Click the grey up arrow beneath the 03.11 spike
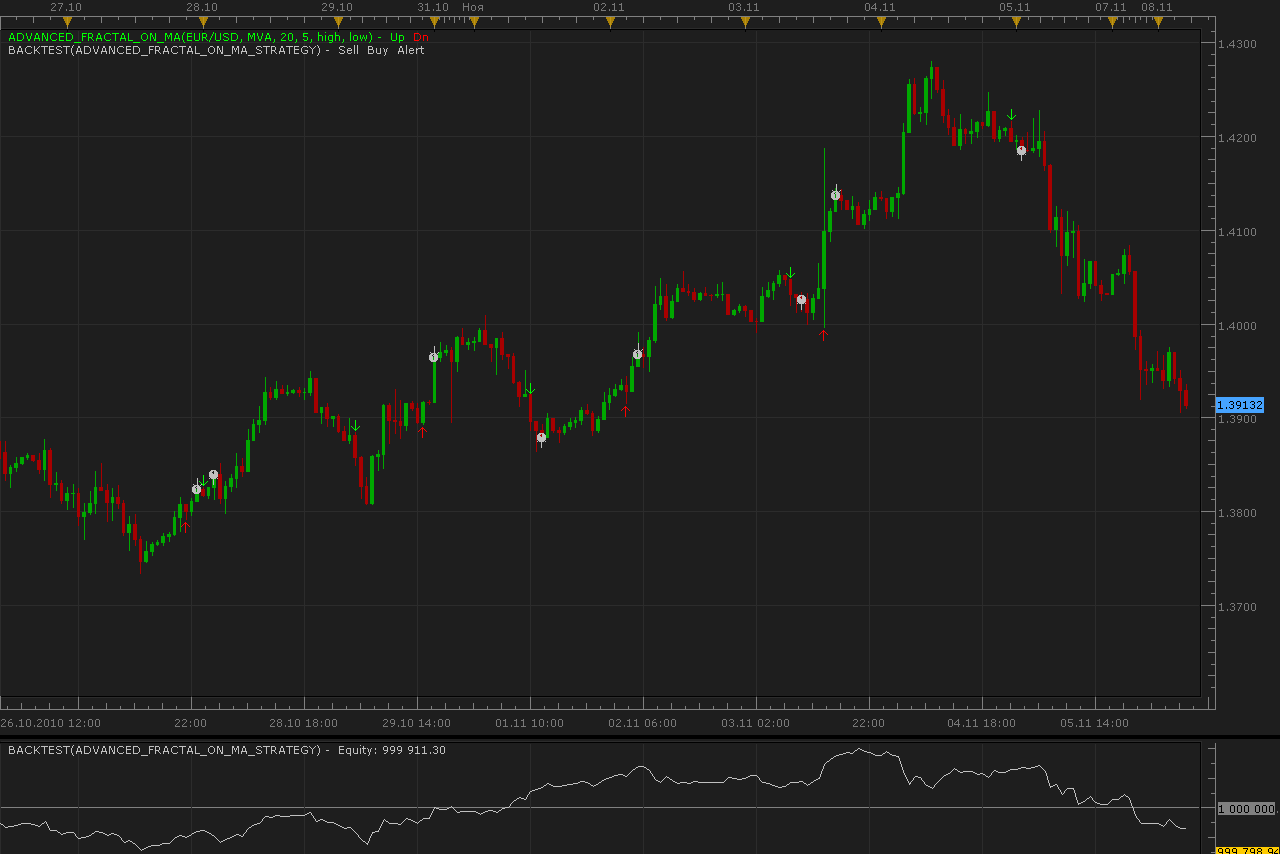The width and height of the screenshot is (1280, 854). click(823, 335)
